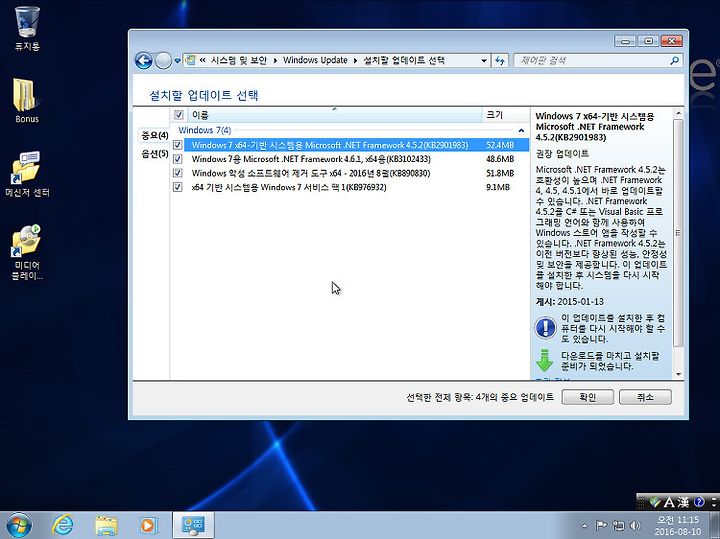Click the network tray icon
The height and width of the screenshot is (539, 720).
click(x=618, y=525)
